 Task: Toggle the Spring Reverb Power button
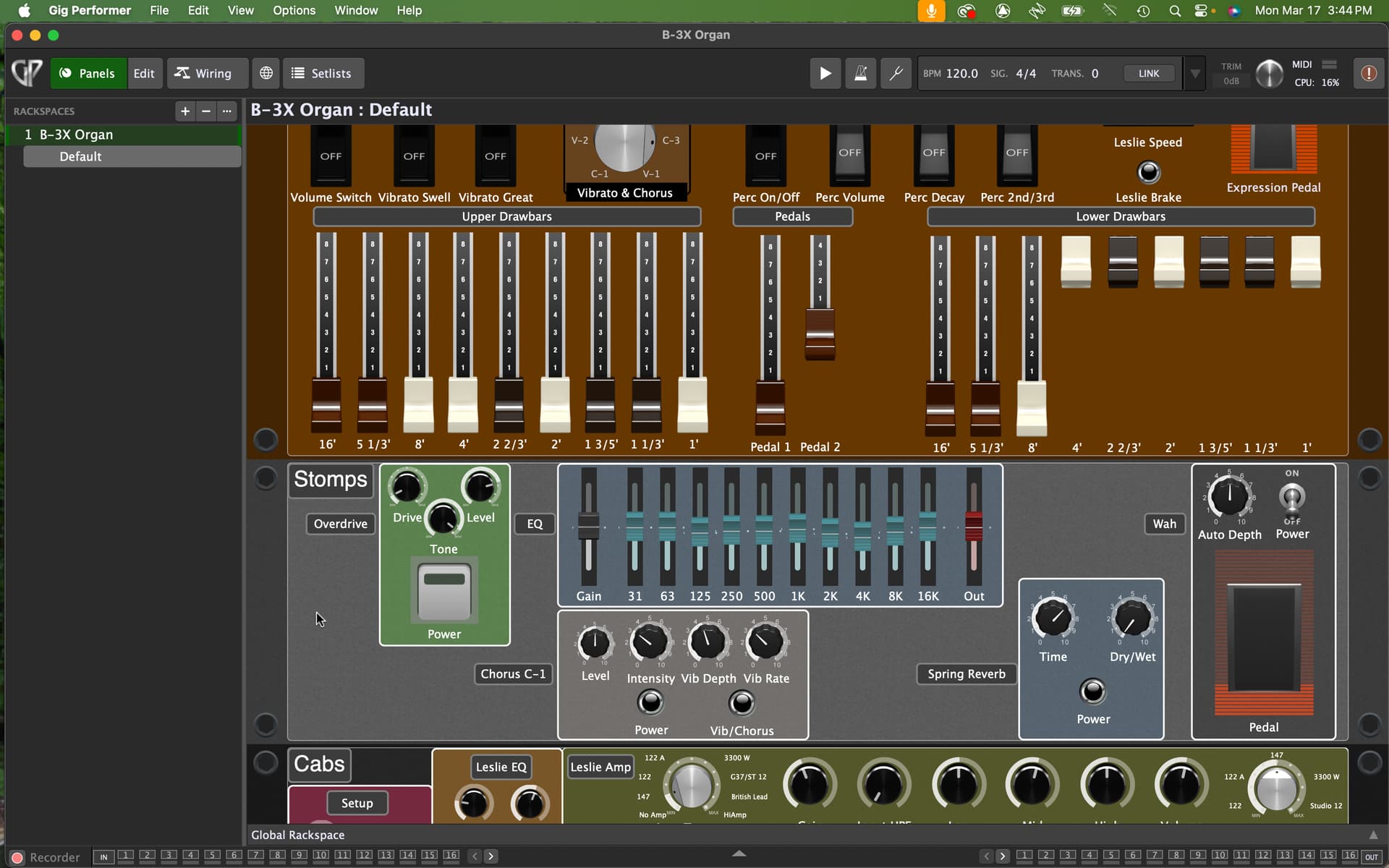click(x=1092, y=692)
